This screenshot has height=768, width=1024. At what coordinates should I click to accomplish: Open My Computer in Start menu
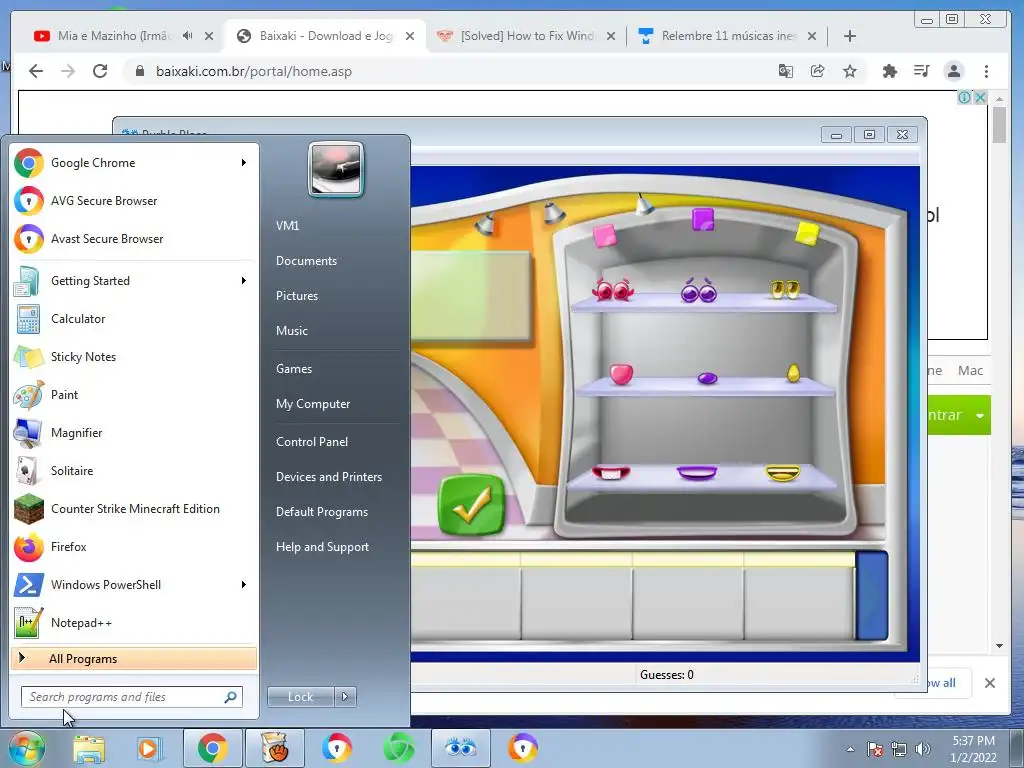pos(313,404)
